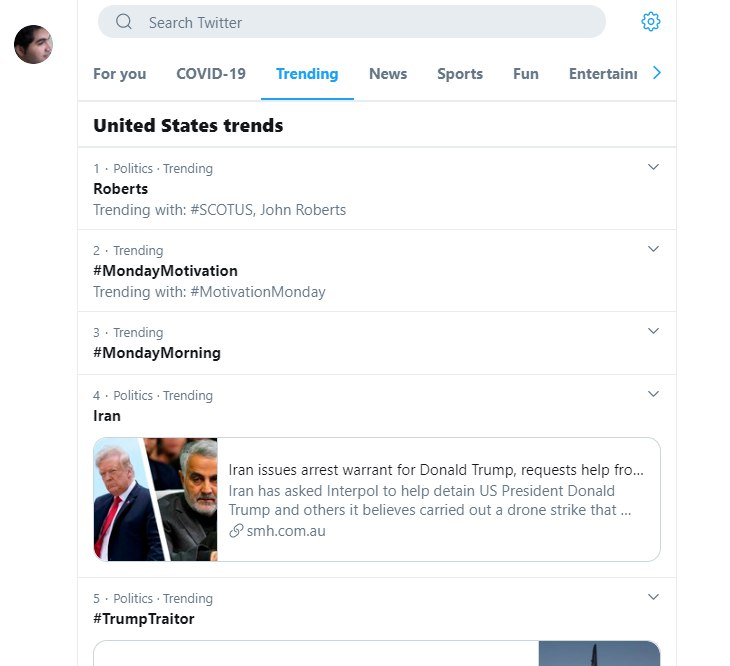Open the Iran arrest warrant article thumbnail
Viewport: 730px width, 666px height.
pos(155,499)
